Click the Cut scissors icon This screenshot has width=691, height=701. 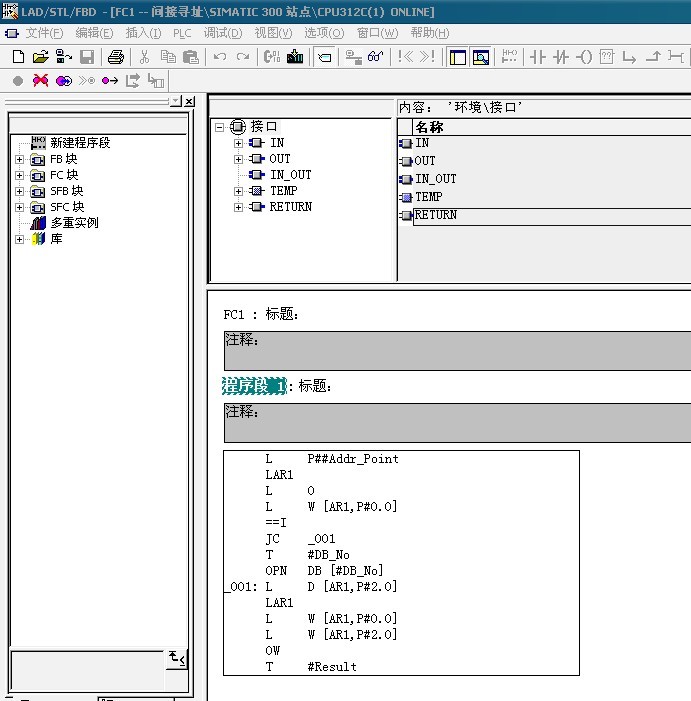pyautogui.click(x=145, y=57)
